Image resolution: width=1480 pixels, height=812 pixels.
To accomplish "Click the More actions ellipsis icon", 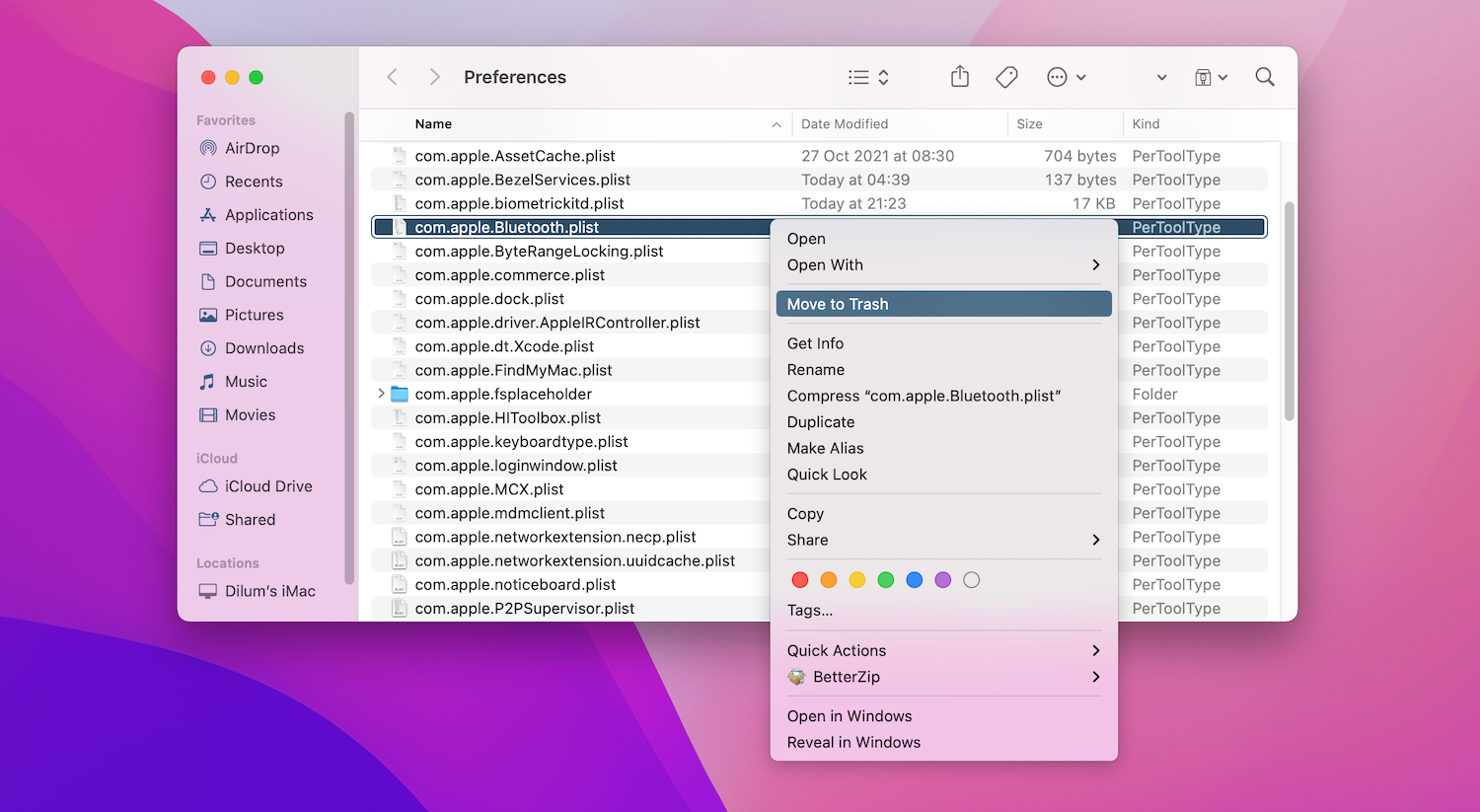I will pyautogui.click(x=1056, y=76).
